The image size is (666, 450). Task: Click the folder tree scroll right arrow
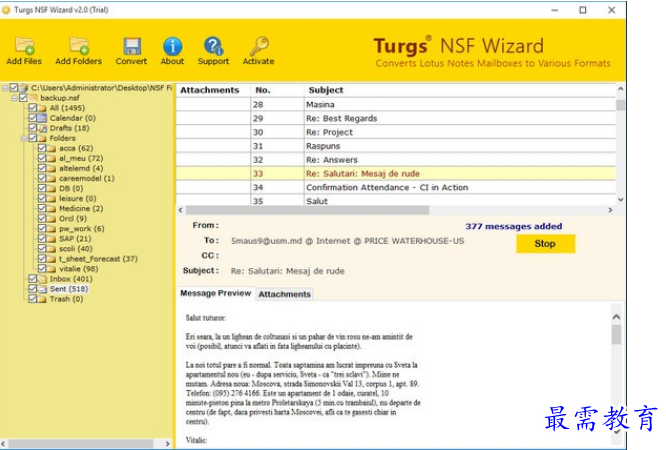point(167,444)
